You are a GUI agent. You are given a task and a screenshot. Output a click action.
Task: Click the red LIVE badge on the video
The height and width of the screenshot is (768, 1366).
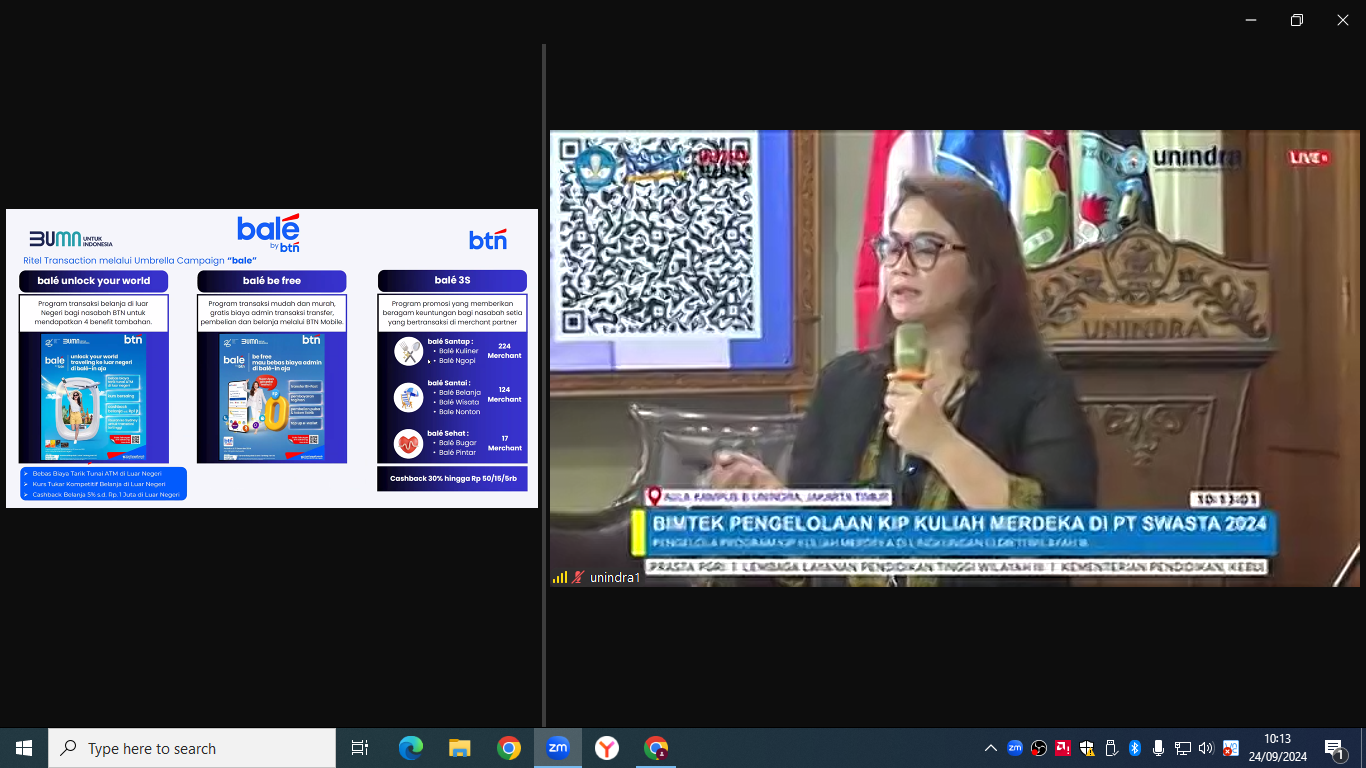(1309, 157)
